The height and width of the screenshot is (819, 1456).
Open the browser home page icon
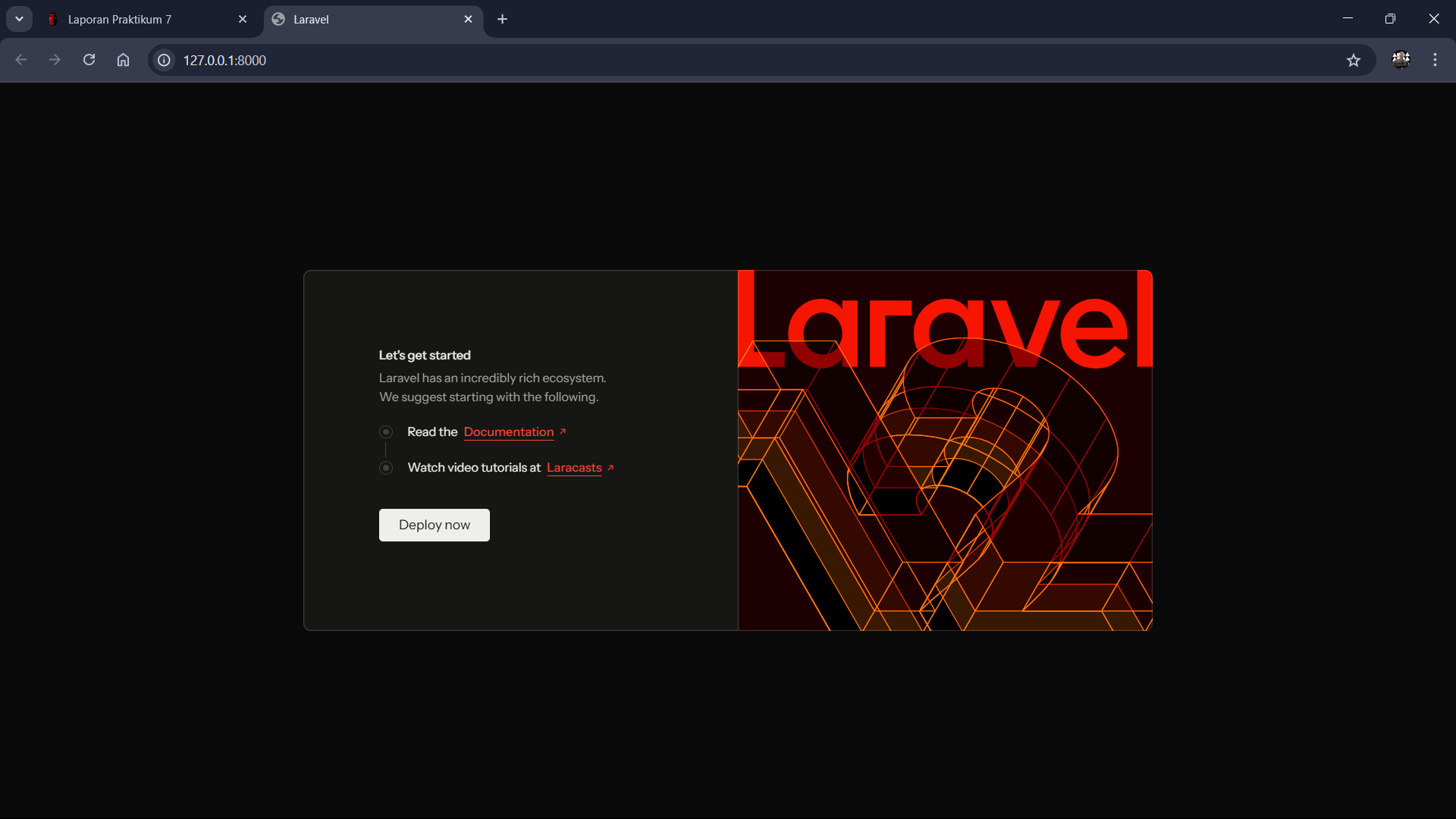[123, 60]
